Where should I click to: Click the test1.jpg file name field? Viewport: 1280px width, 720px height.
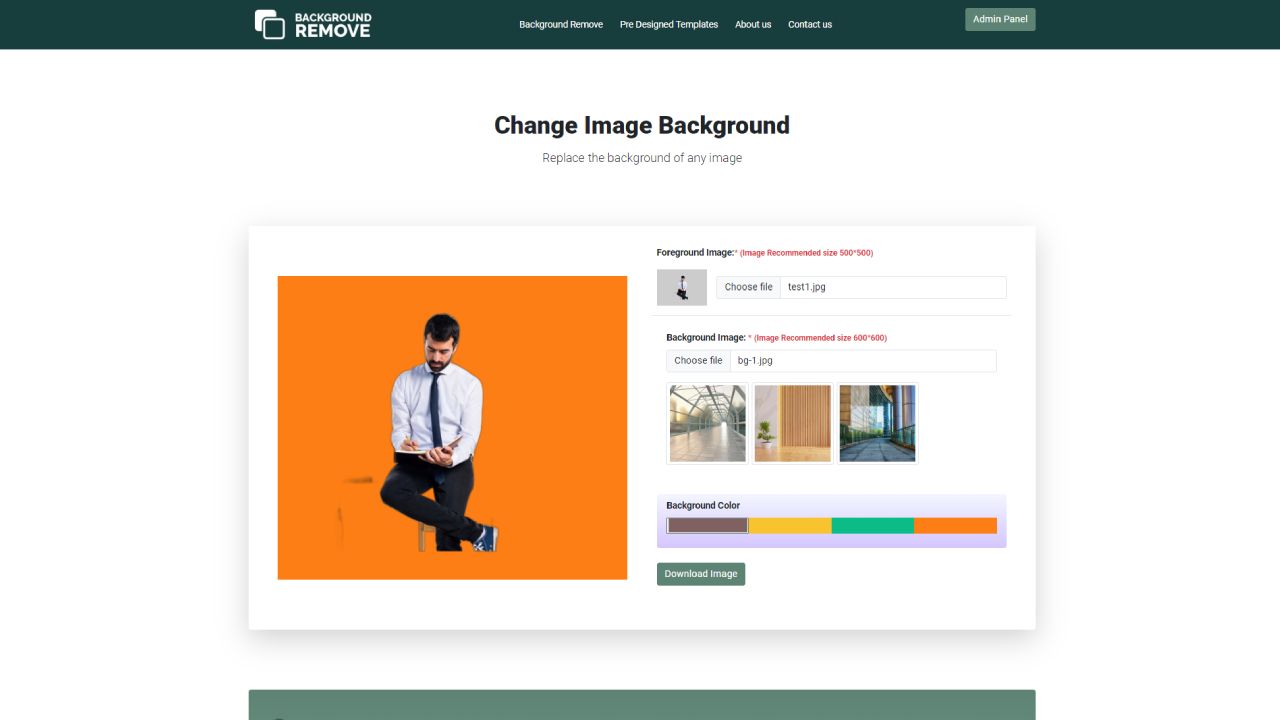click(x=892, y=287)
